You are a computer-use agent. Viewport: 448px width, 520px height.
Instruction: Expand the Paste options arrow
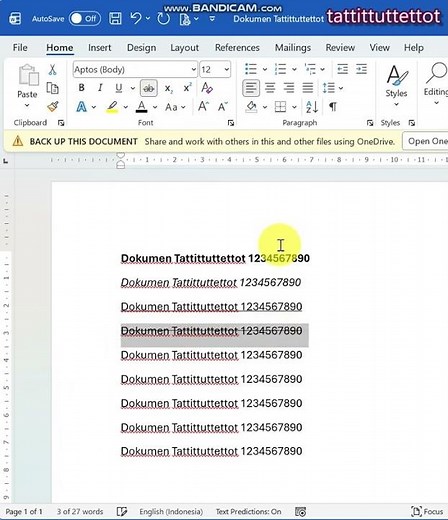point(27,106)
